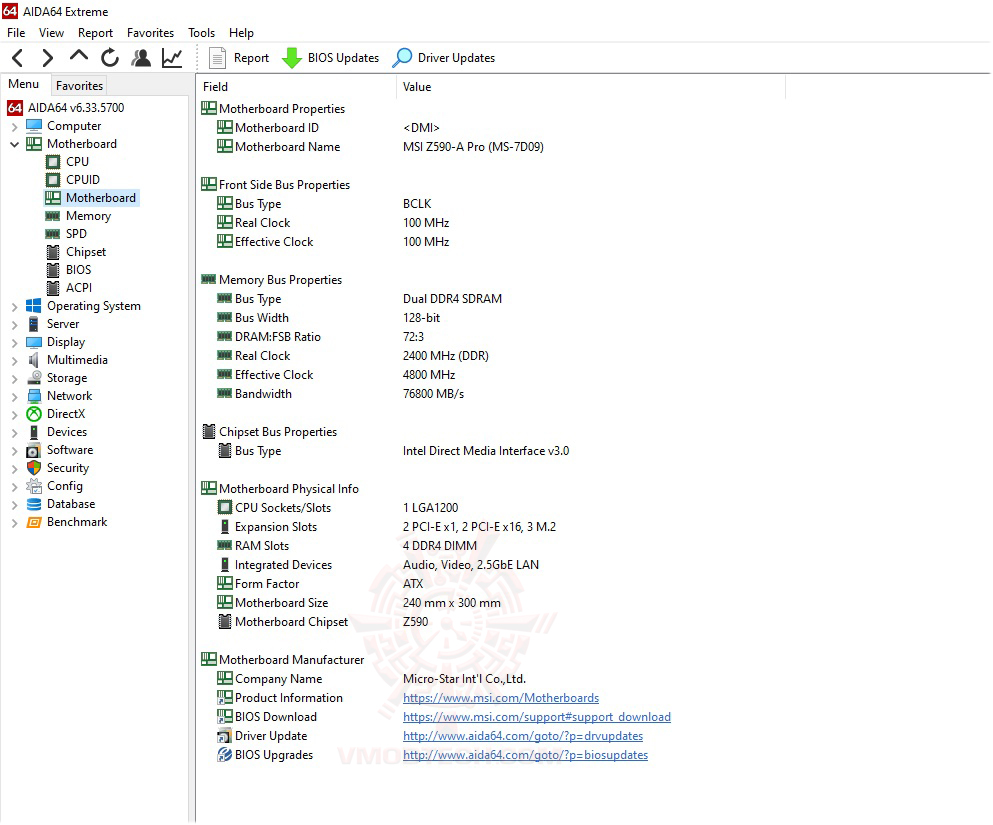Click the Forward navigation arrow

point(47,58)
